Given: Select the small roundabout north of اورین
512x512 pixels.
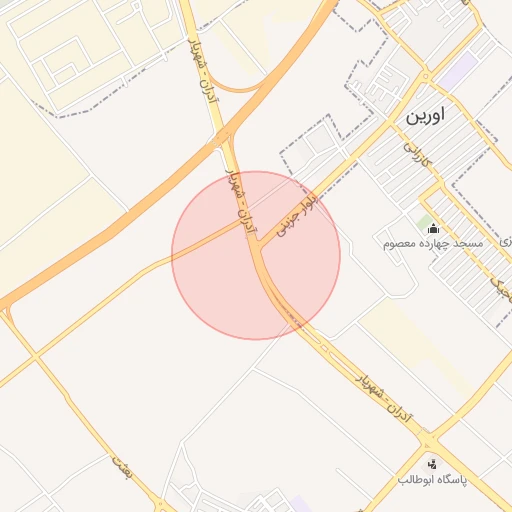Looking at the screenshot, I should tap(426, 77).
